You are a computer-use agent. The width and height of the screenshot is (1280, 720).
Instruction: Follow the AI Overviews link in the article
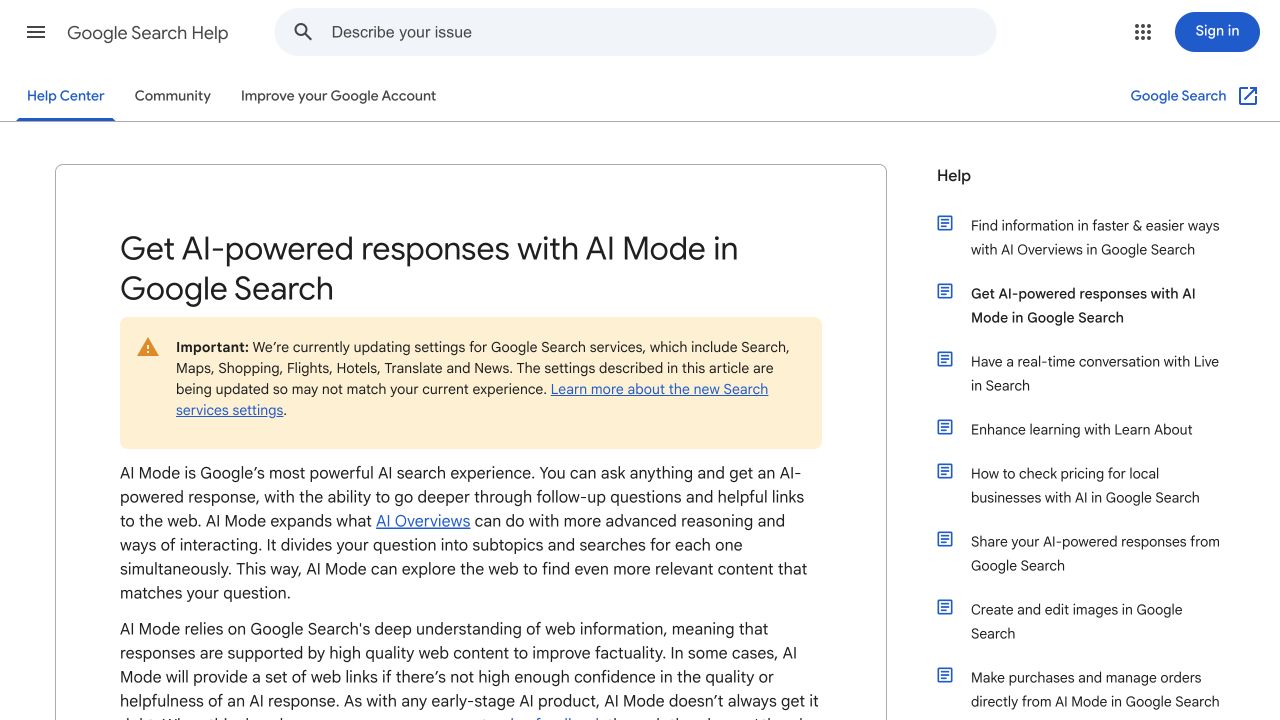point(423,521)
